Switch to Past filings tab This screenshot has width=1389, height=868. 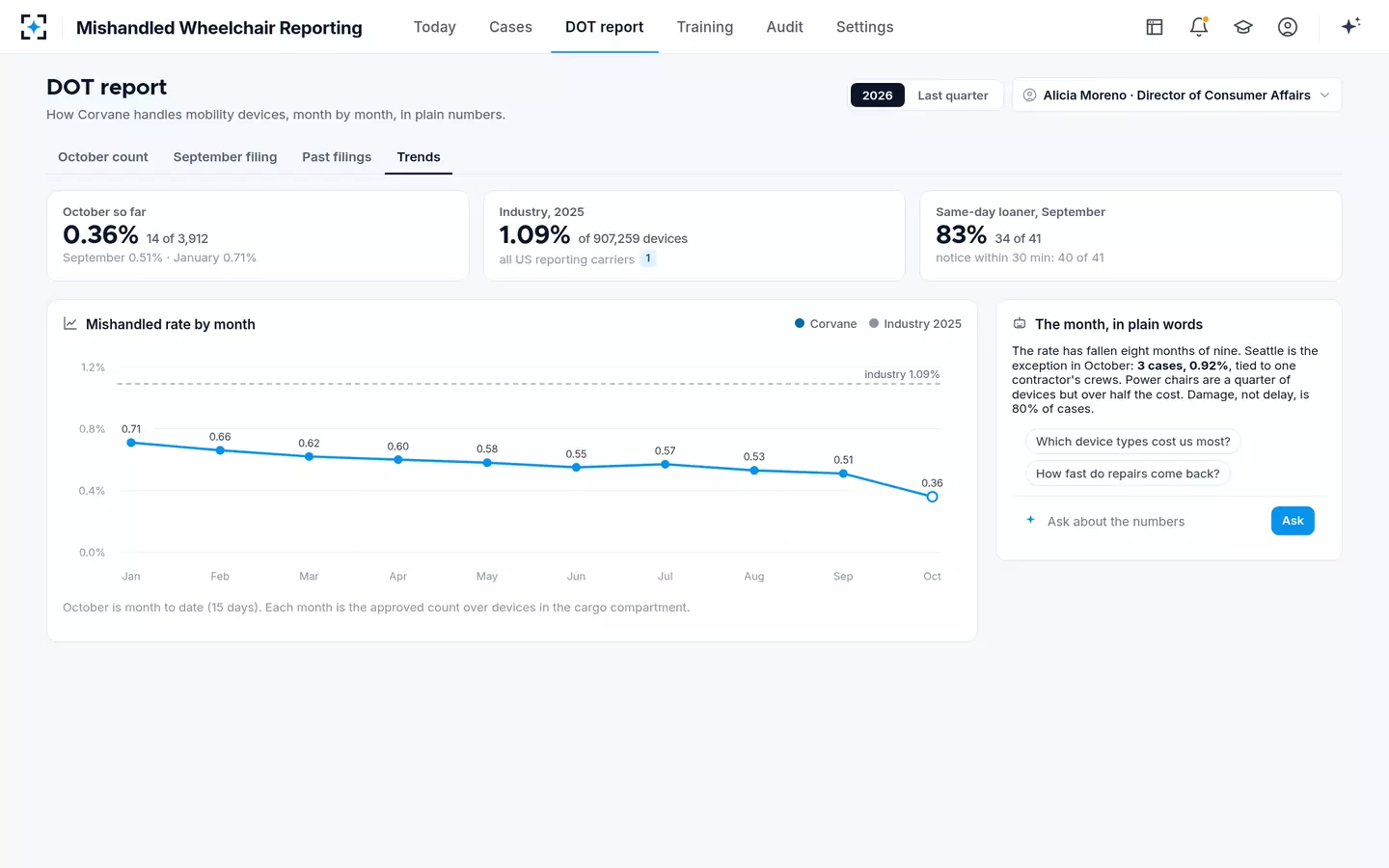click(337, 157)
